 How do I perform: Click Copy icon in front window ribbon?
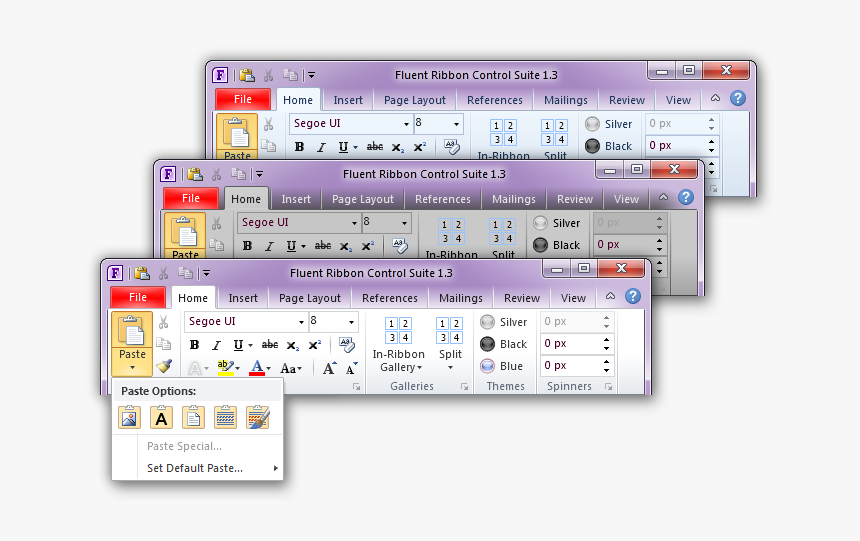tap(163, 344)
